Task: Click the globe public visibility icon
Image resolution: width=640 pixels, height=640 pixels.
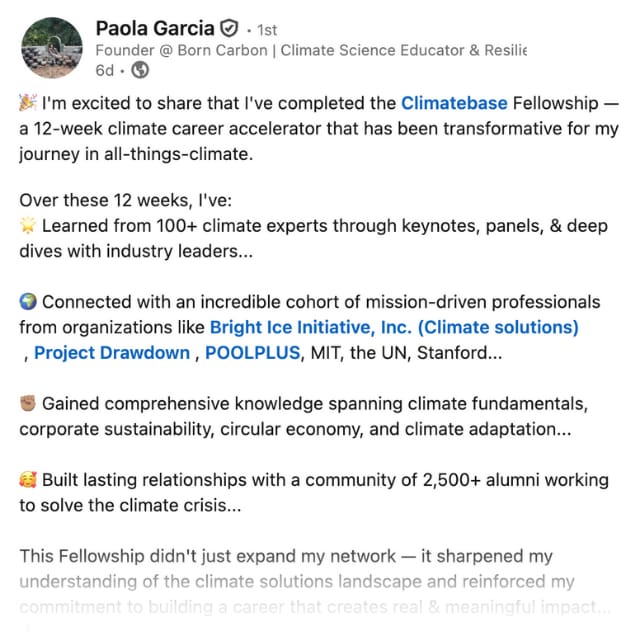Action: 140,70
